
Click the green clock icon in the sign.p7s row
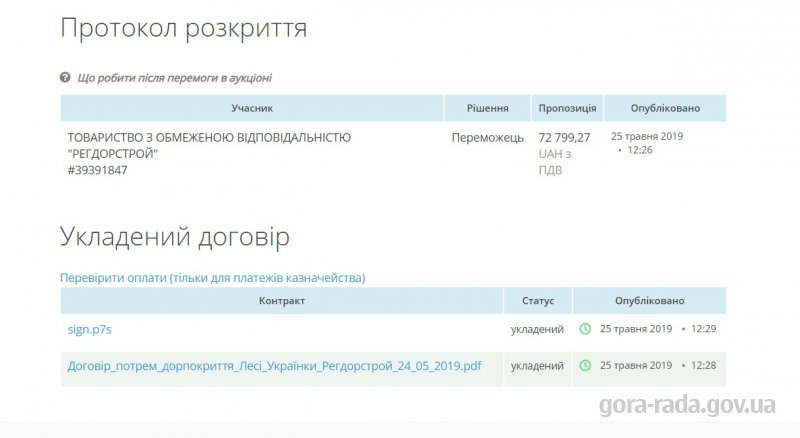click(x=585, y=329)
